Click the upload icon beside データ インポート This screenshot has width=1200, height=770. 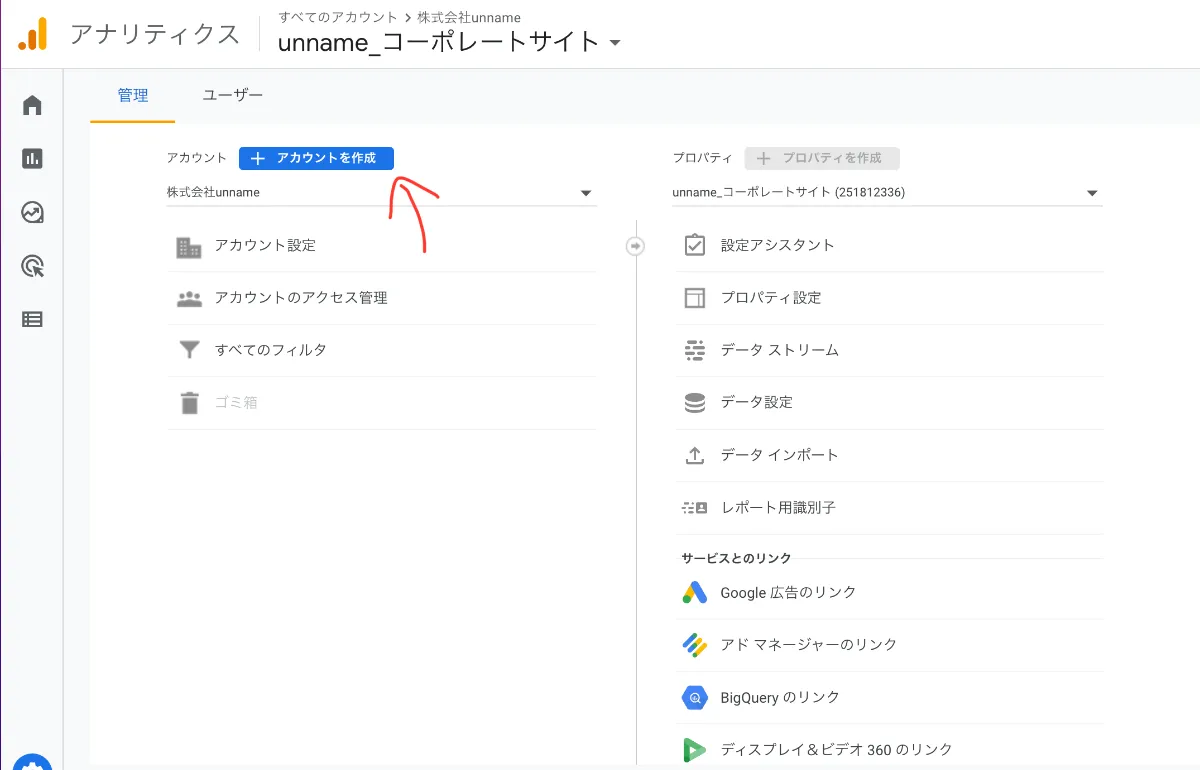(x=695, y=455)
